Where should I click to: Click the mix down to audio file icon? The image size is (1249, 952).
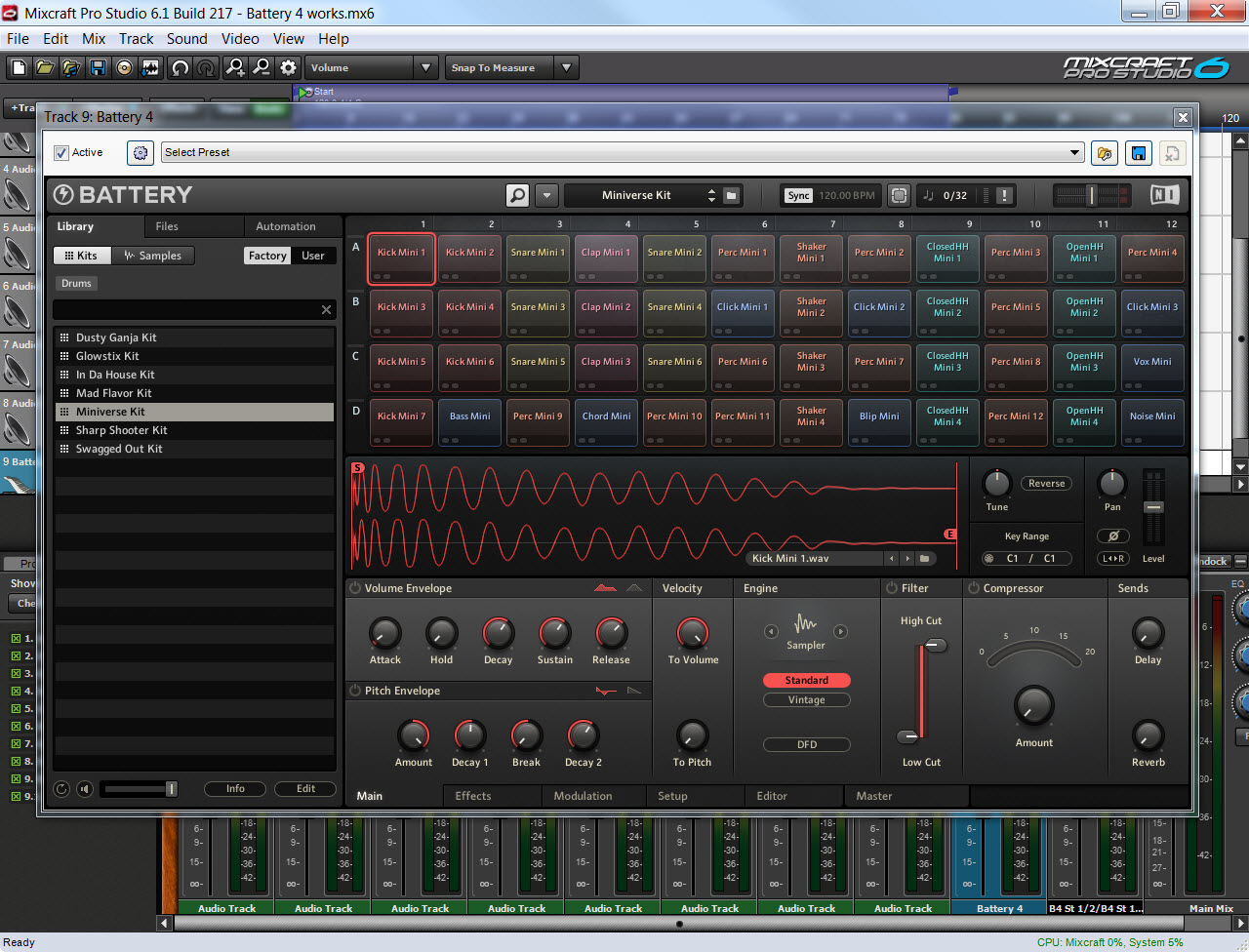[150, 67]
